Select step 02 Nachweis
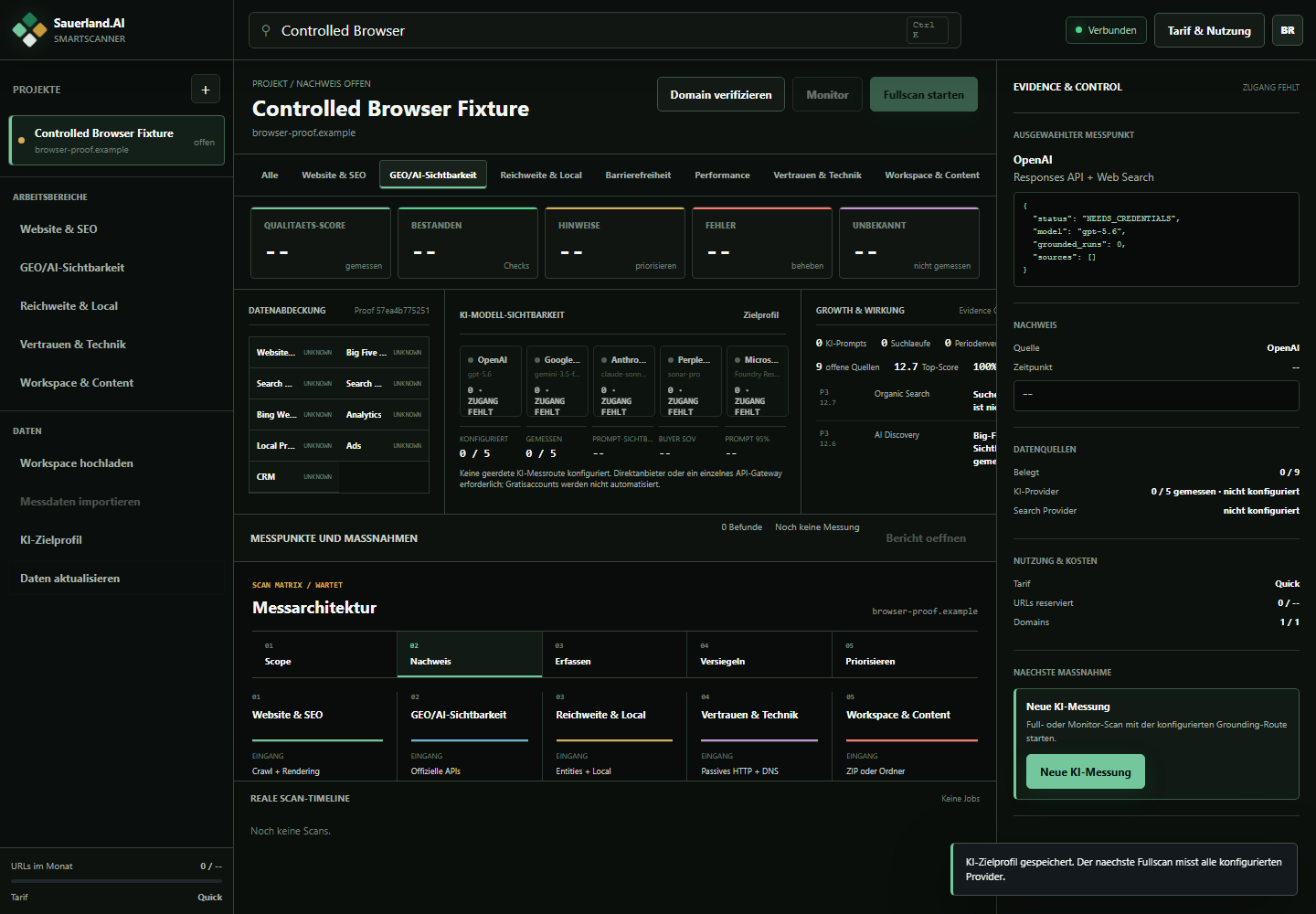1316x914 pixels. coord(470,654)
